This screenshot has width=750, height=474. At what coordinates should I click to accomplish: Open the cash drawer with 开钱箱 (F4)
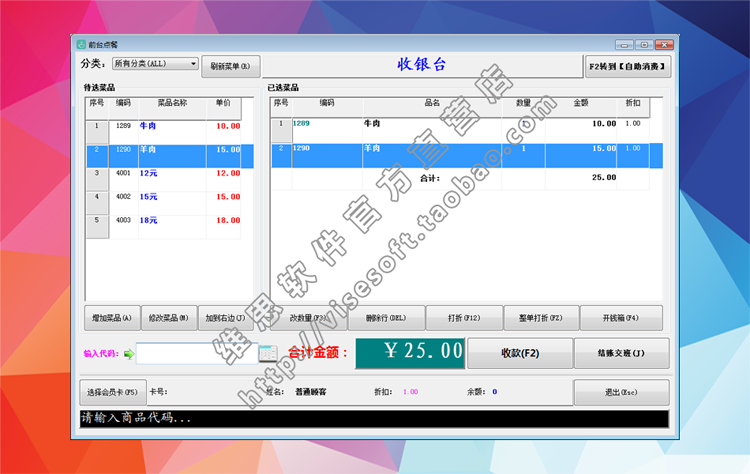coord(620,318)
